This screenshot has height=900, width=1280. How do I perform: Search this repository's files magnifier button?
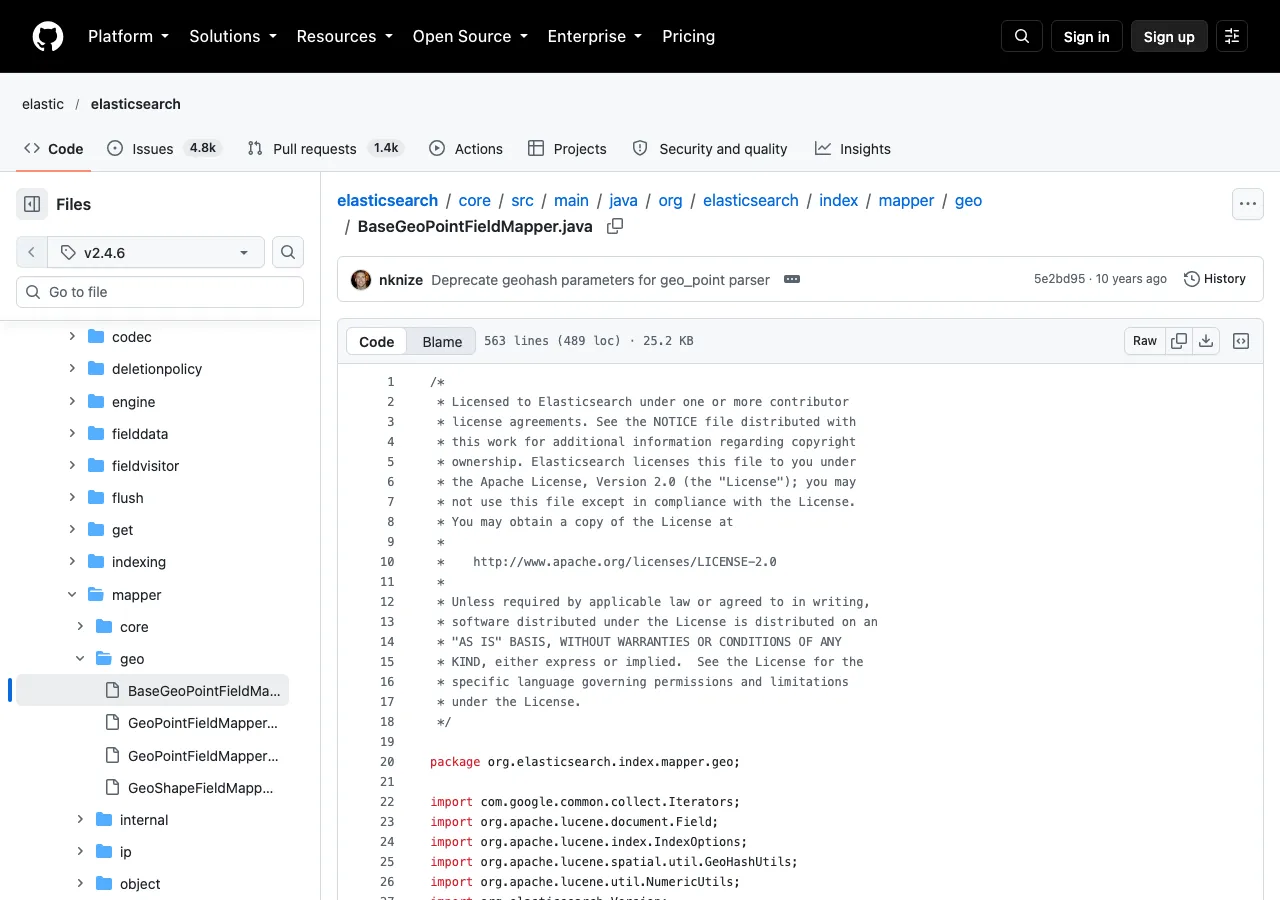(288, 252)
